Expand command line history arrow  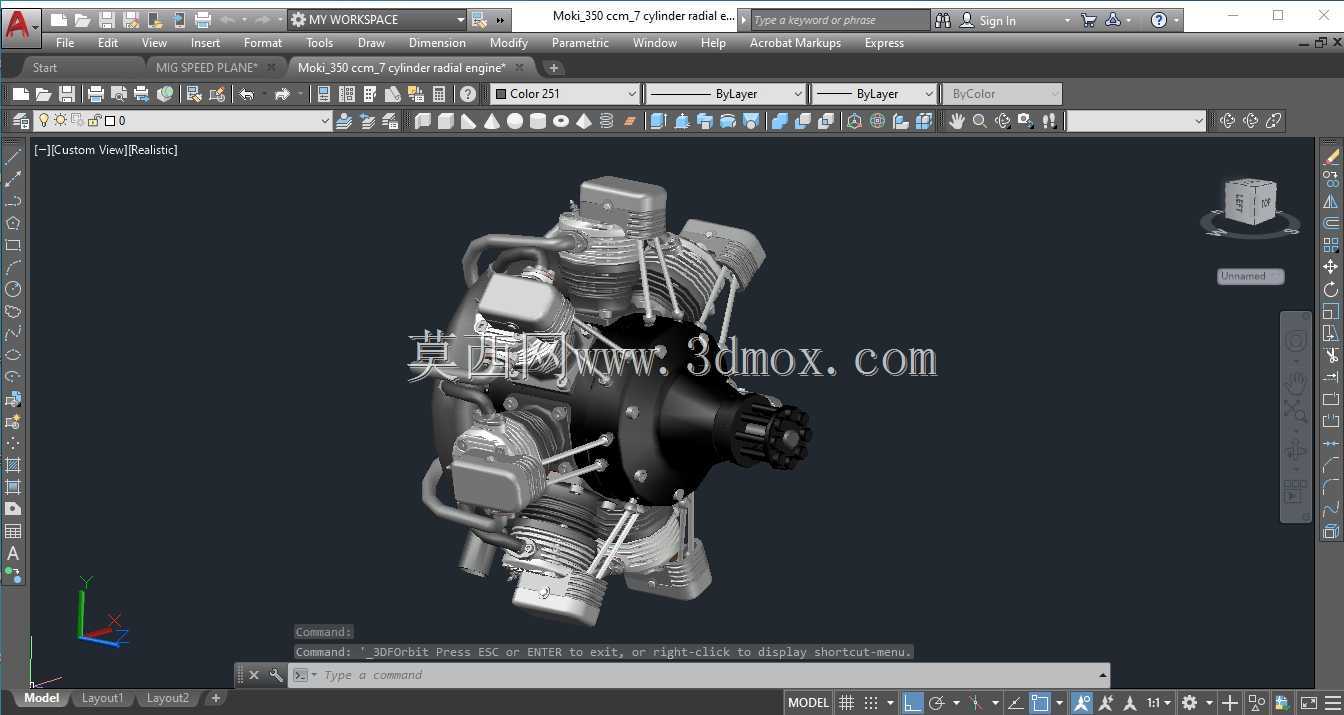click(x=1103, y=675)
